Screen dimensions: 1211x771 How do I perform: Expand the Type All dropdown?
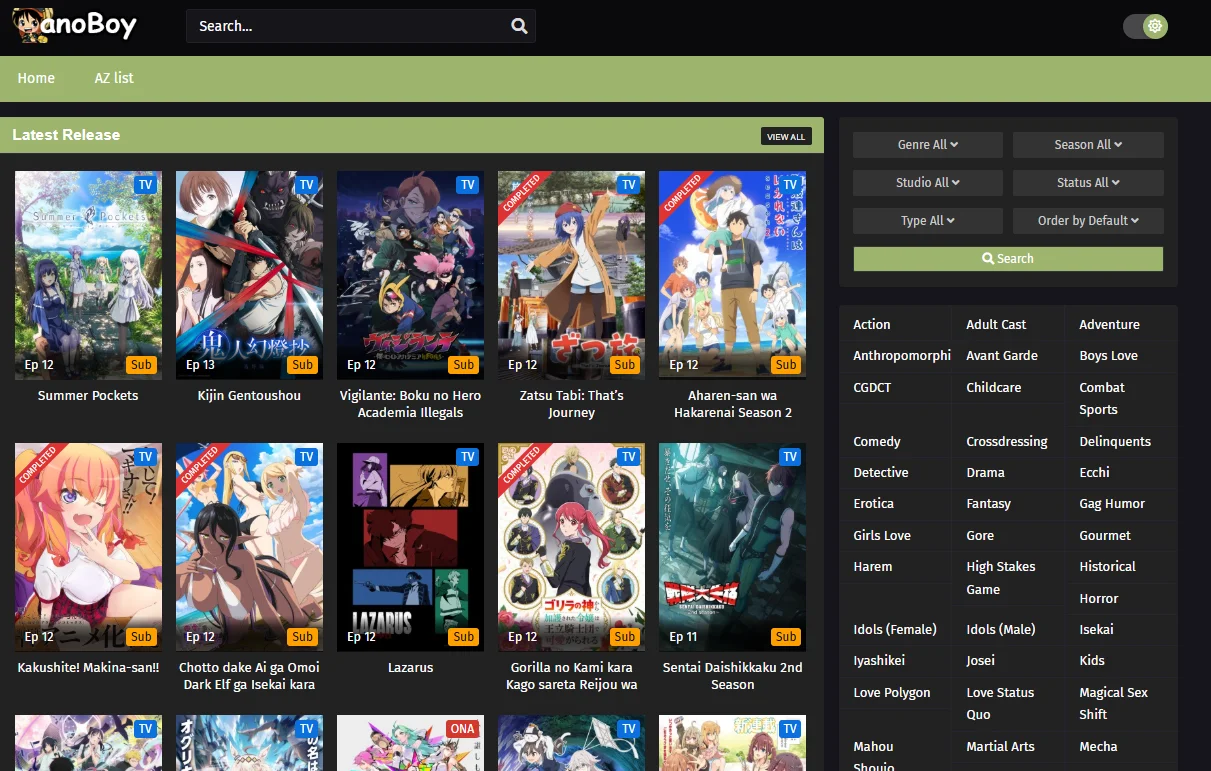tap(928, 221)
